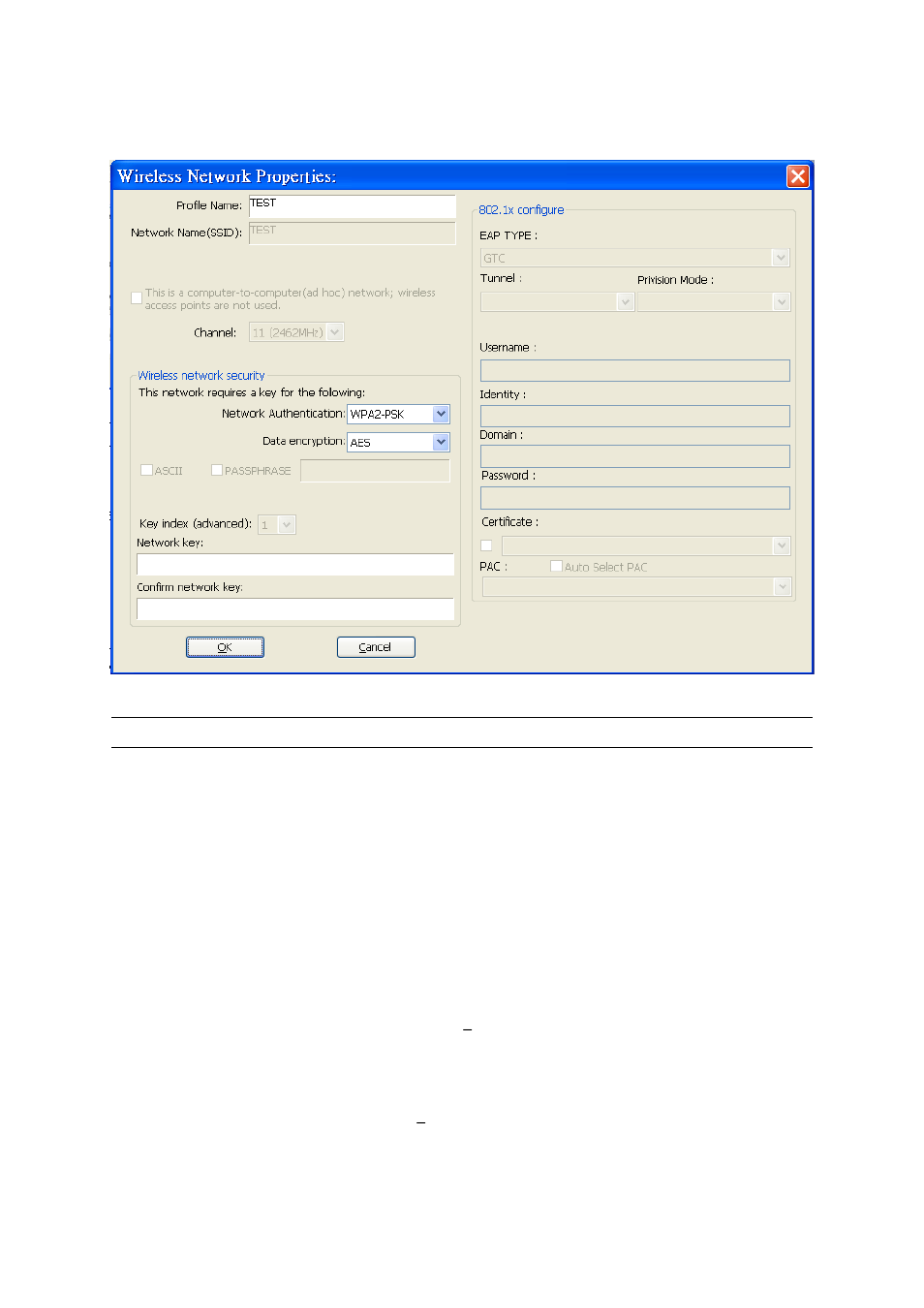Click the Password input field
The height and width of the screenshot is (1308, 924).
[635, 498]
